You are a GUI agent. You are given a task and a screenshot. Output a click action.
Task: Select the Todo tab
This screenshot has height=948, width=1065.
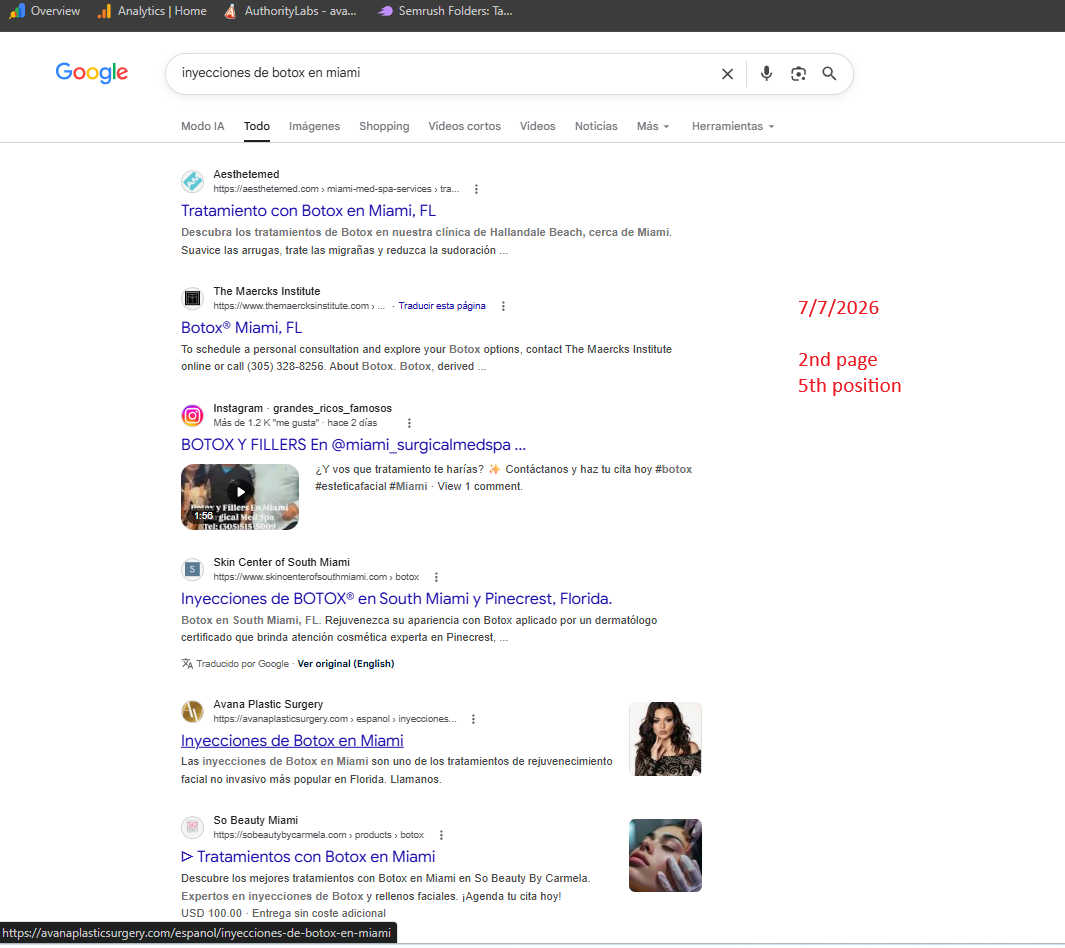tap(257, 126)
